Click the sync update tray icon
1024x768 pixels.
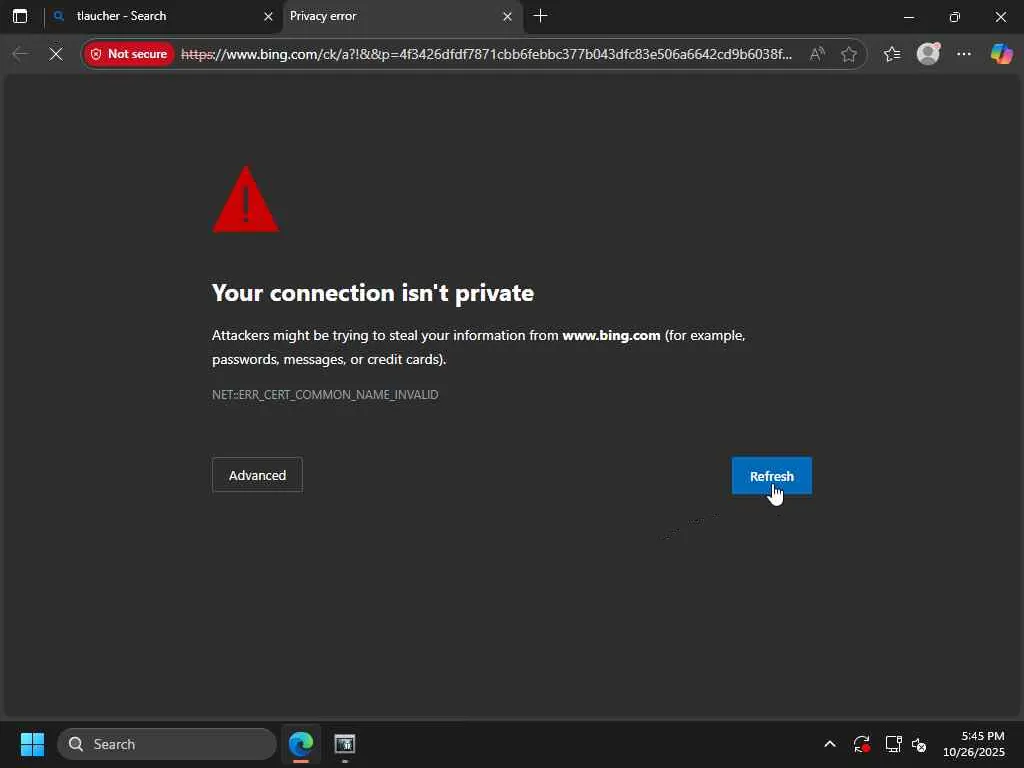point(861,744)
